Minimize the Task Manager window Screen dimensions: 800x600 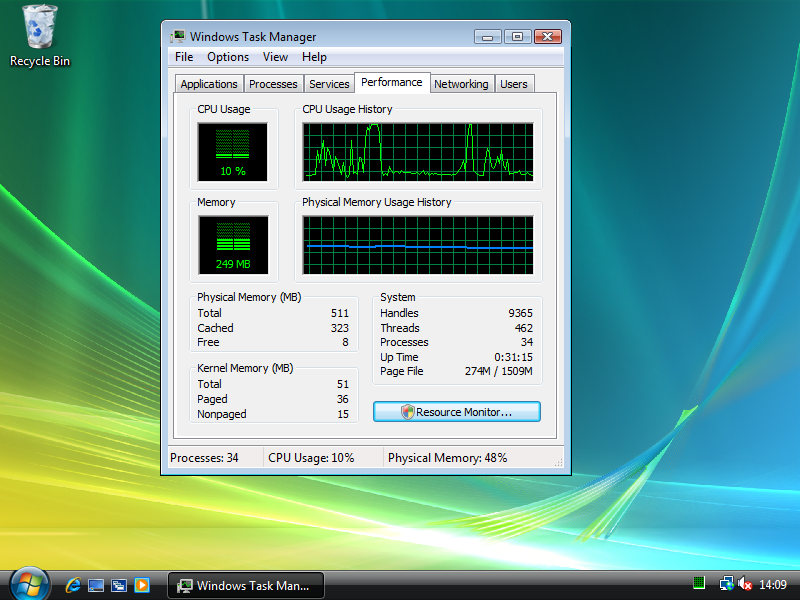coord(488,37)
